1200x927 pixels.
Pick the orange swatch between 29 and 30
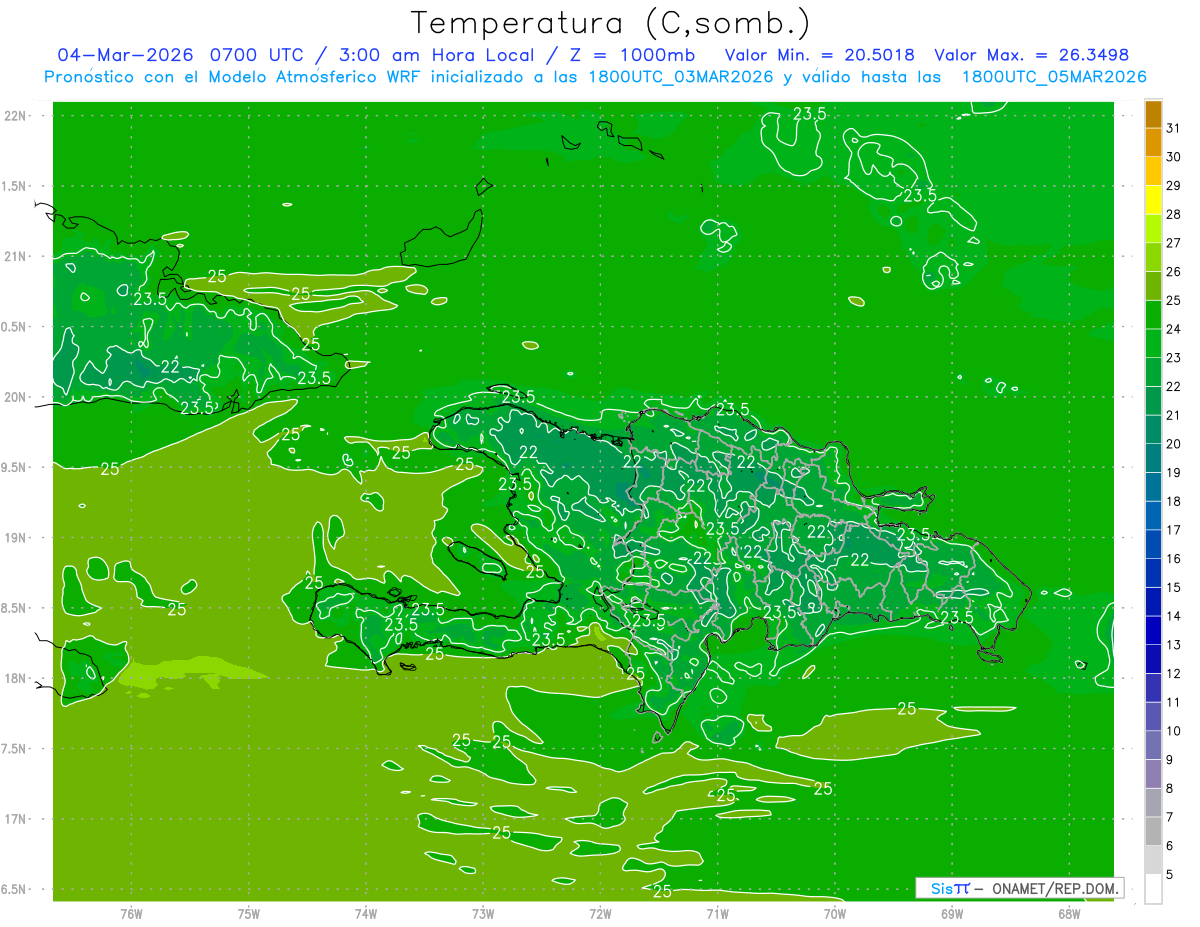point(1153,171)
